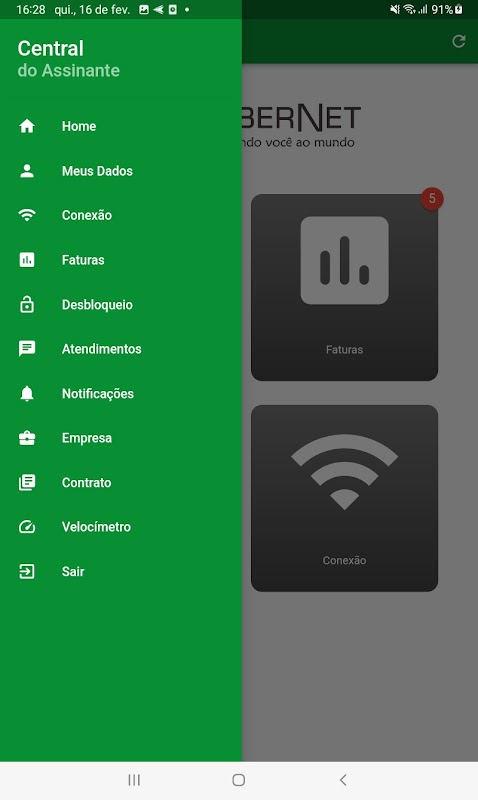The height and width of the screenshot is (800, 478).
Task: Open Meus Dados menu entry
Action: coord(97,171)
